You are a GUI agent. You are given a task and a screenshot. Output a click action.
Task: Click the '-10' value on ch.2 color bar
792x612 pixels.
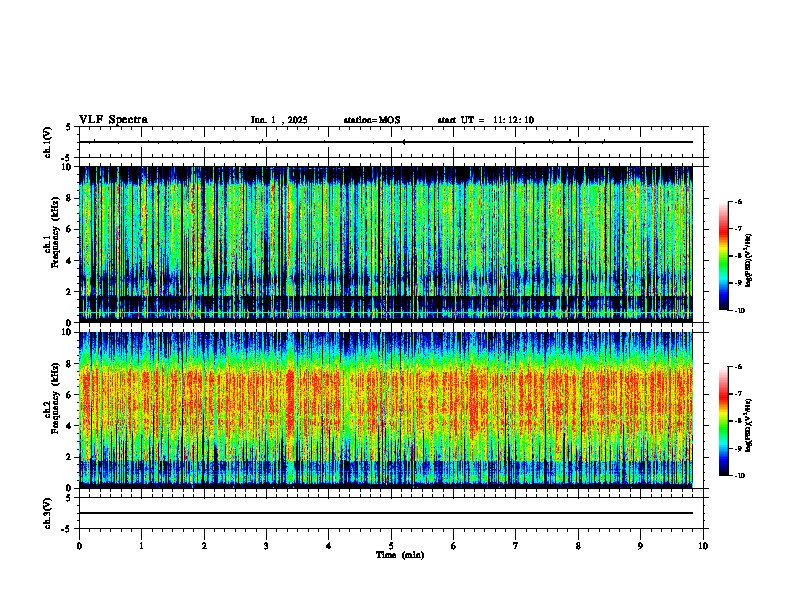(739, 476)
